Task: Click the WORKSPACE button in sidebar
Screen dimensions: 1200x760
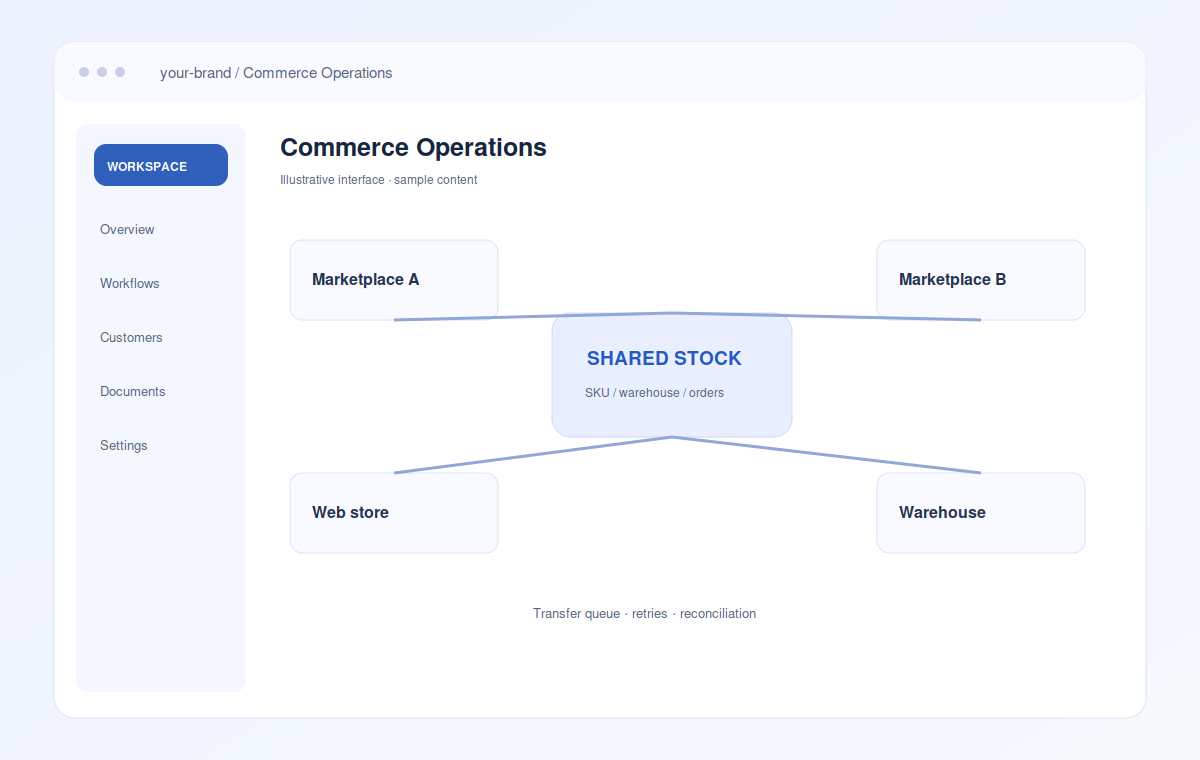Action: [x=161, y=165]
